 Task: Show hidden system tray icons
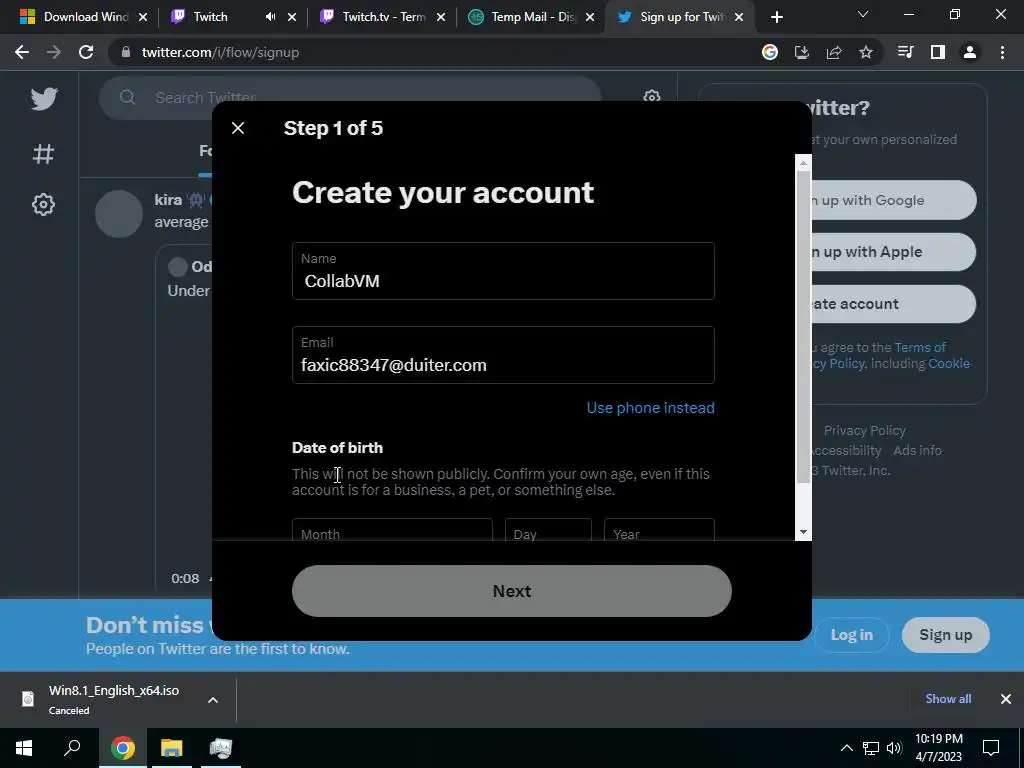point(846,748)
